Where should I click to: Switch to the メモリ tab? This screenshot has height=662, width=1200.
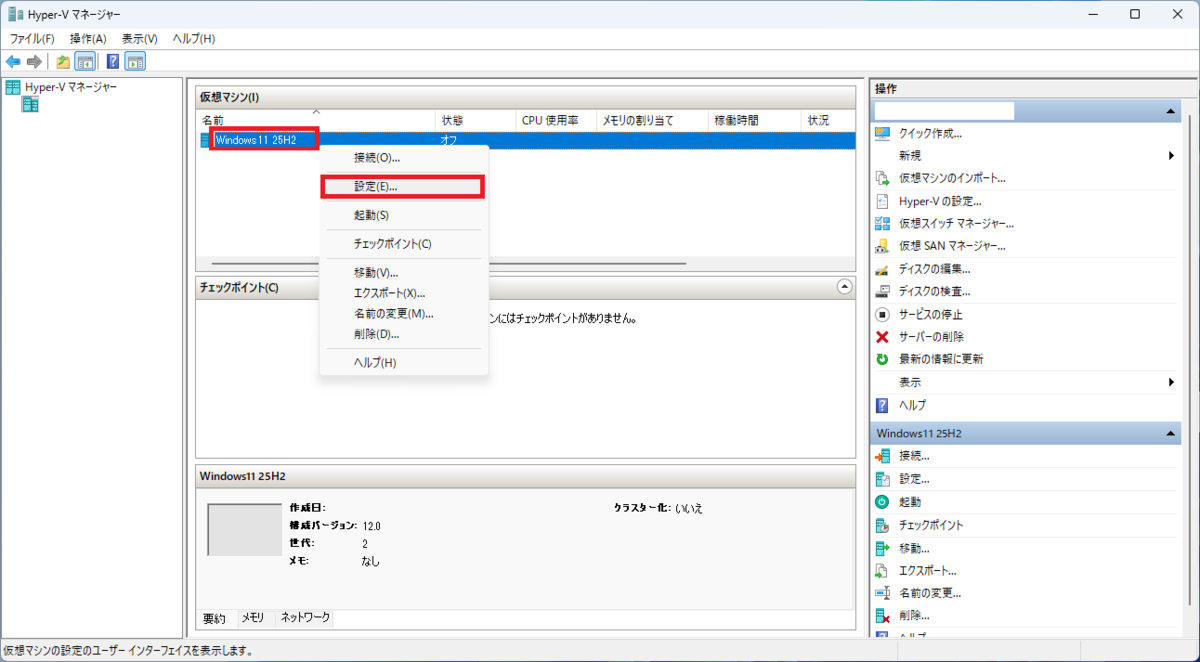pos(251,618)
